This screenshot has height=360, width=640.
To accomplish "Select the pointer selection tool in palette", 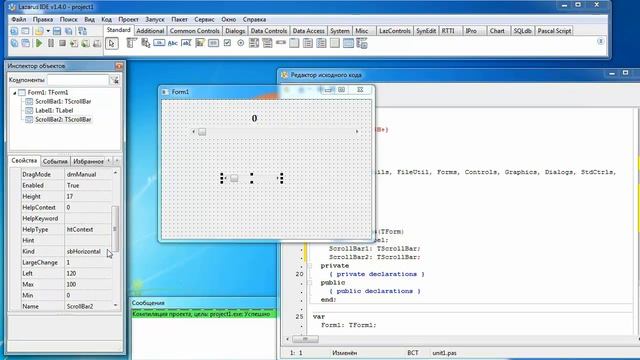I will 111,43.
